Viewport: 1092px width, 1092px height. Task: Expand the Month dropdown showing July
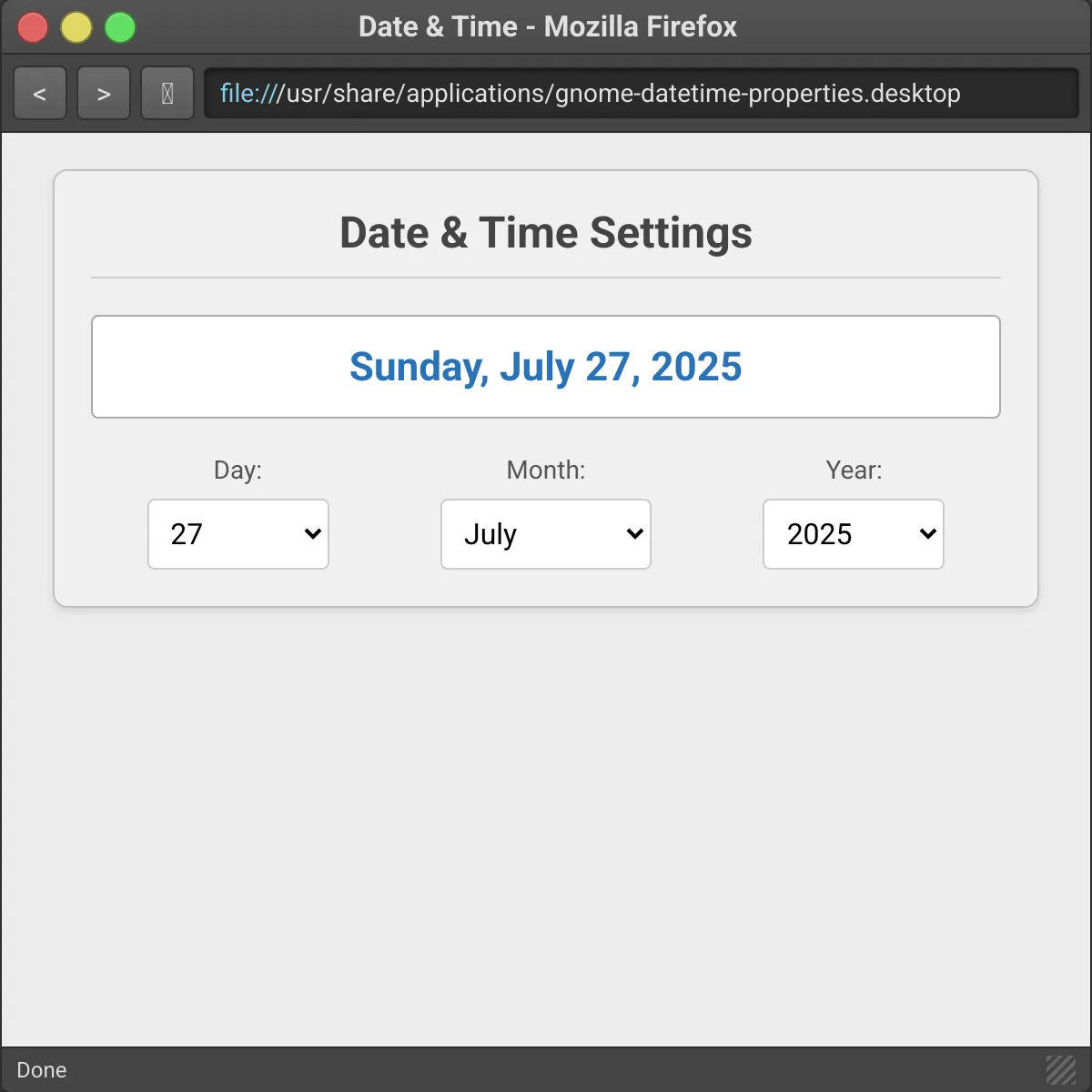[546, 534]
